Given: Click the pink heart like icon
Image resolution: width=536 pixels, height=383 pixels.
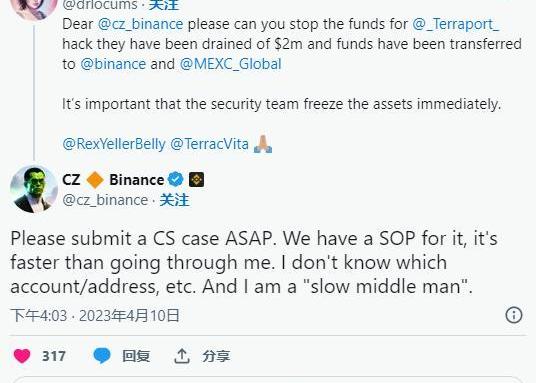Looking at the screenshot, I should tap(22, 356).
